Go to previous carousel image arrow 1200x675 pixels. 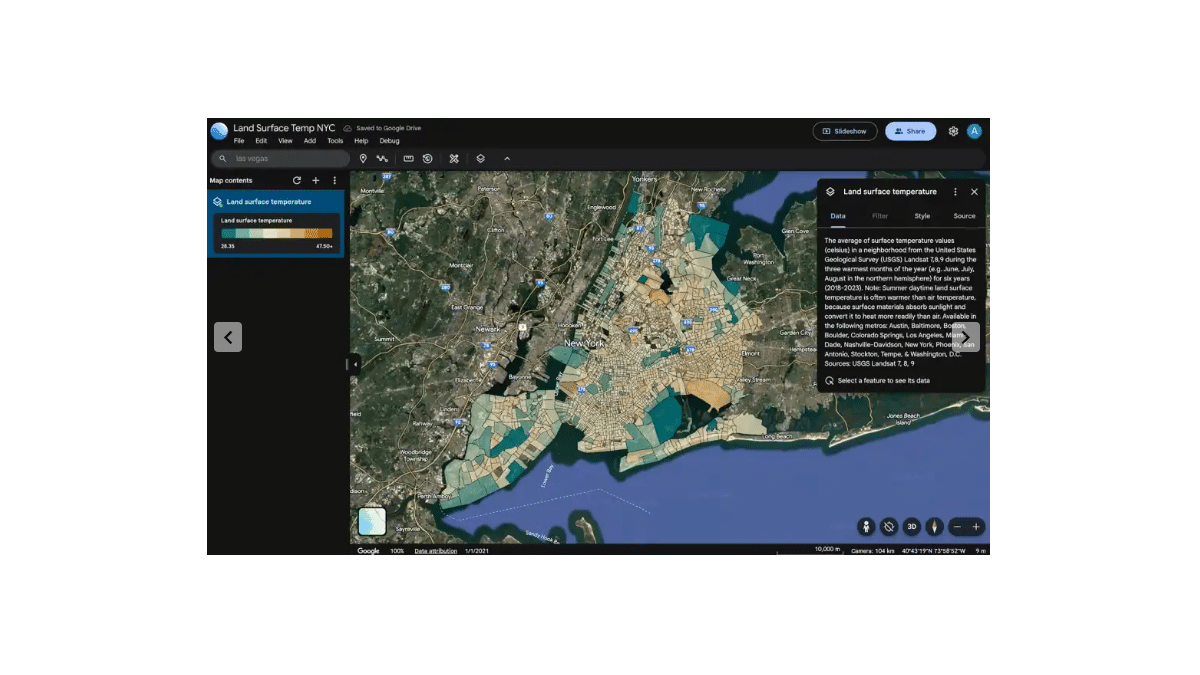228,337
